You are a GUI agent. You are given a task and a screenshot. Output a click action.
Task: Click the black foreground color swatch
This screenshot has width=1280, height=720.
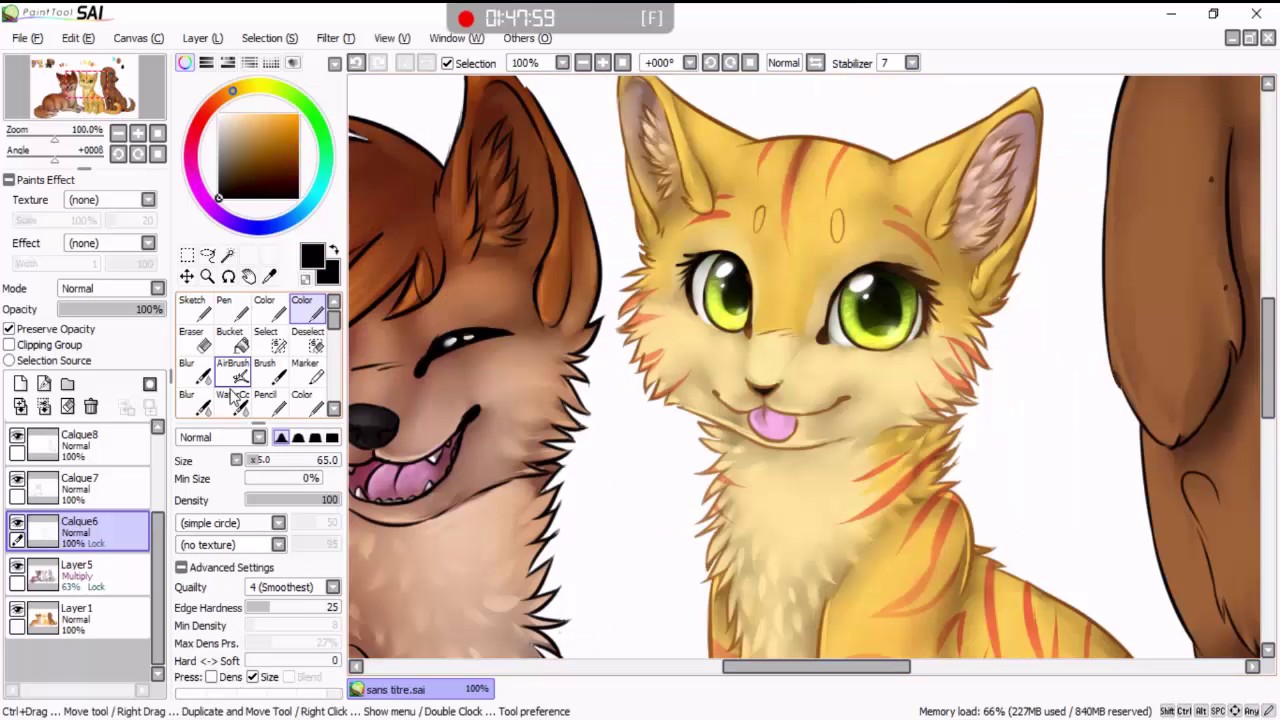pyautogui.click(x=312, y=256)
